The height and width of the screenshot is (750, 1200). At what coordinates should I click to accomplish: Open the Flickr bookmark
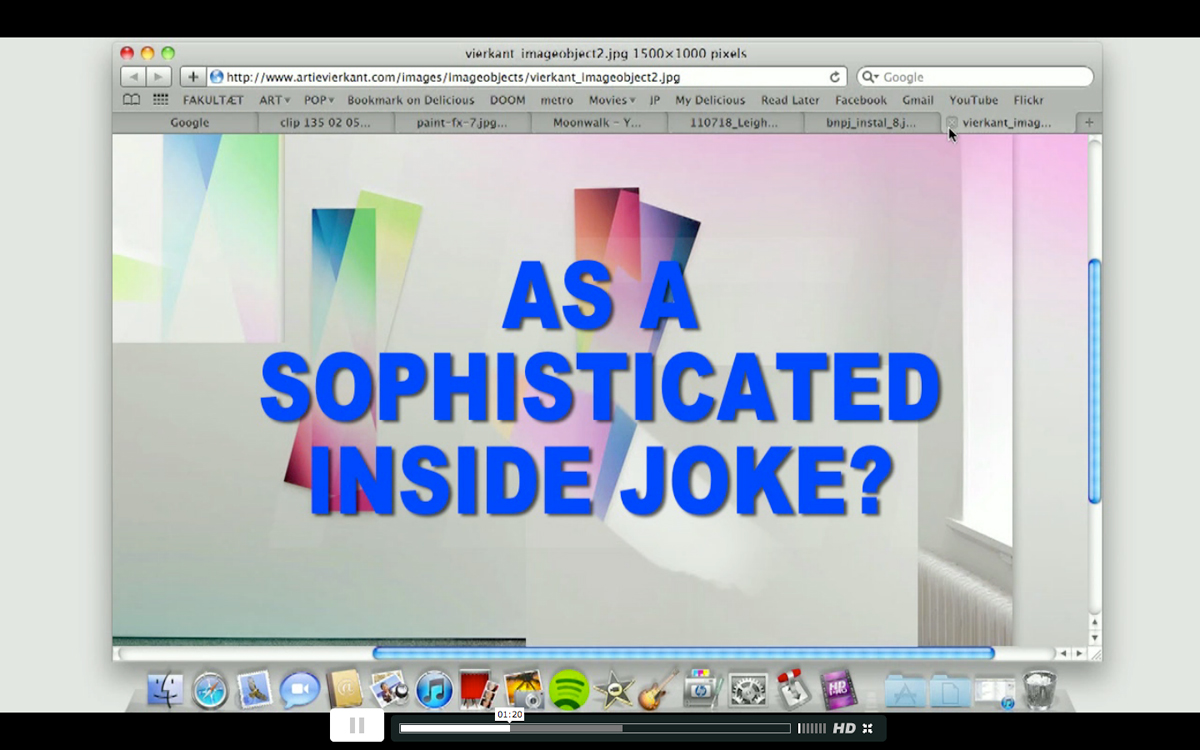click(x=1028, y=100)
